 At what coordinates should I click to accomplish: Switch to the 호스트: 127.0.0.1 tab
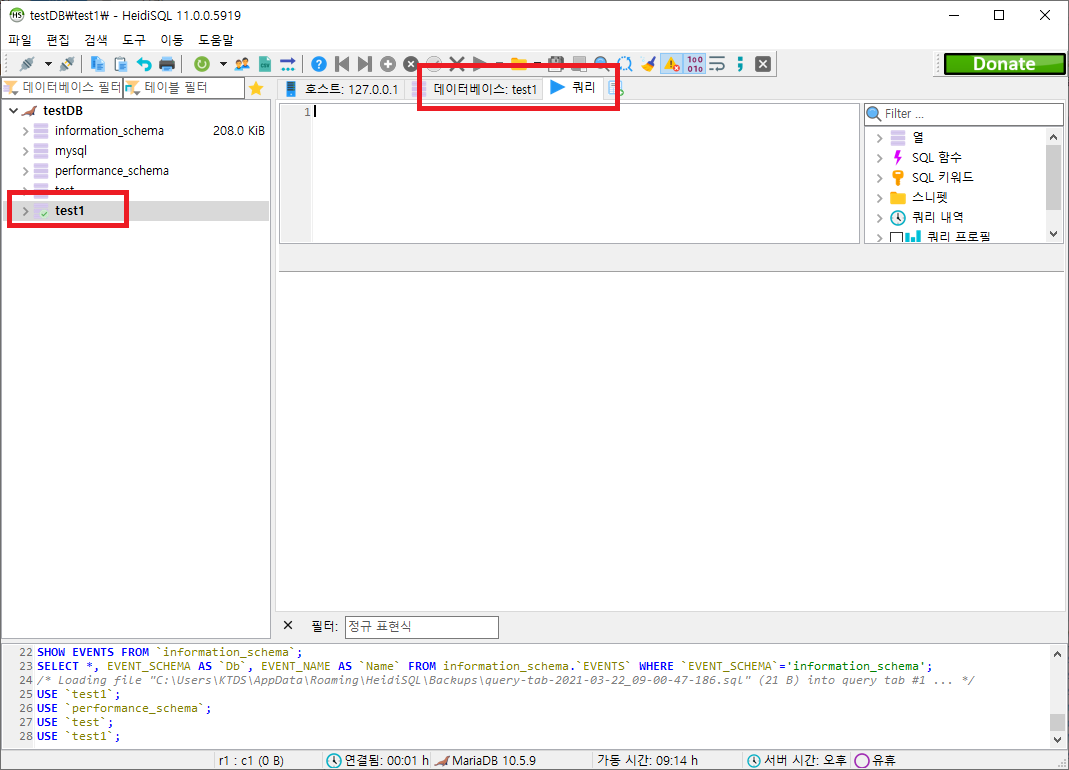(342, 89)
